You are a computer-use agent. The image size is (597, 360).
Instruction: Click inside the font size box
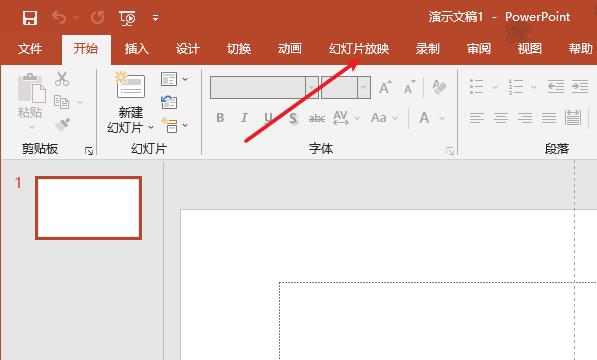pos(340,88)
